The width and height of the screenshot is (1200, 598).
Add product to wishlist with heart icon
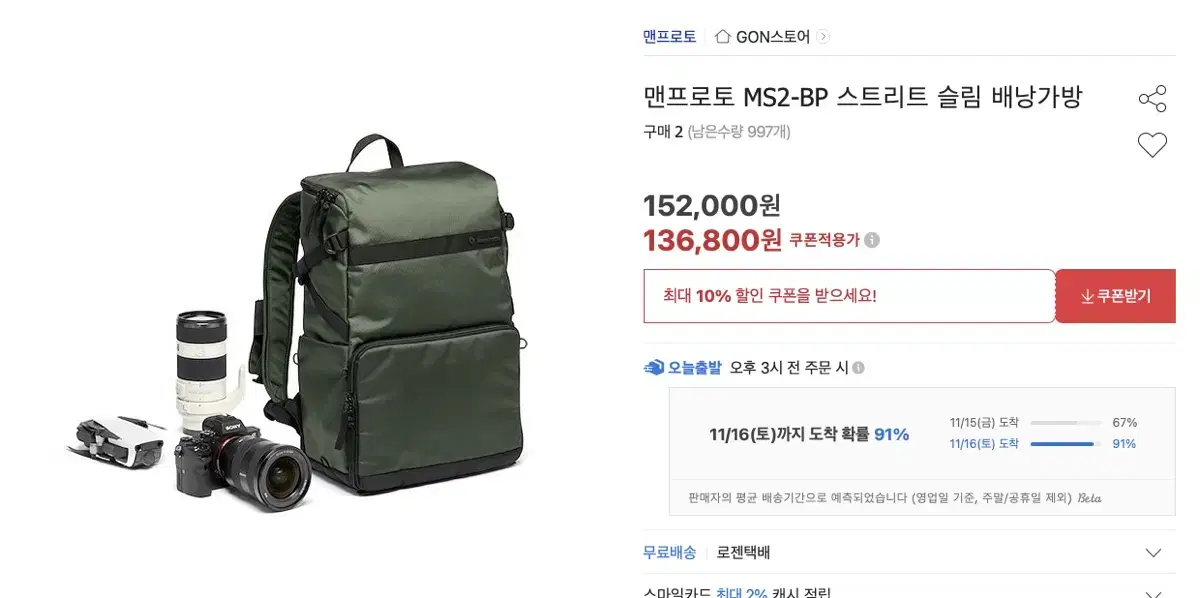click(x=1153, y=145)
